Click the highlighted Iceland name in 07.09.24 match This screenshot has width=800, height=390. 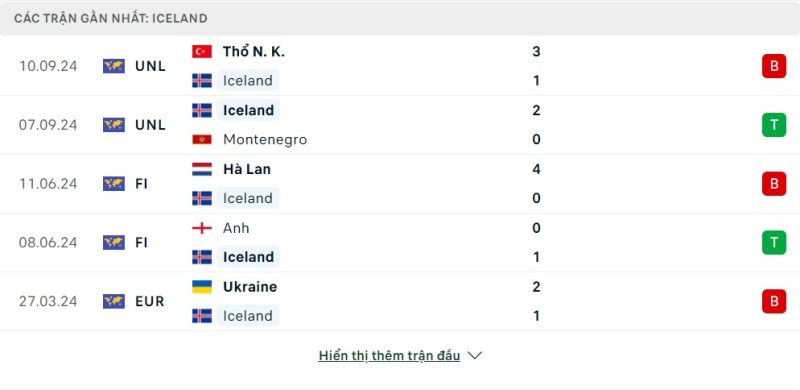pyautogui.click(x=248, y=110)
